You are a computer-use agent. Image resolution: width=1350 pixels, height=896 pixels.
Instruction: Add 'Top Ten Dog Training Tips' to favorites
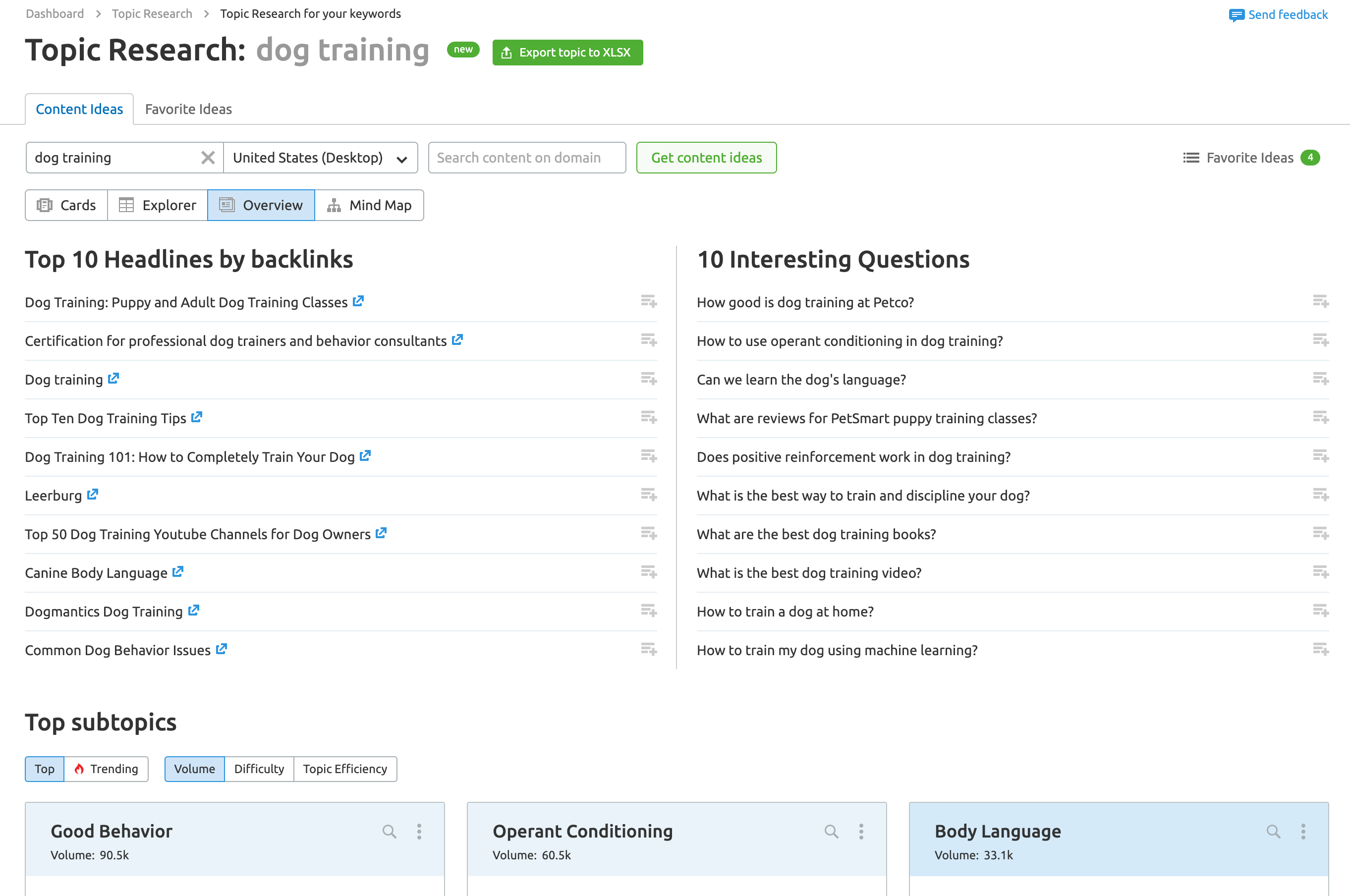pos(648,418)
